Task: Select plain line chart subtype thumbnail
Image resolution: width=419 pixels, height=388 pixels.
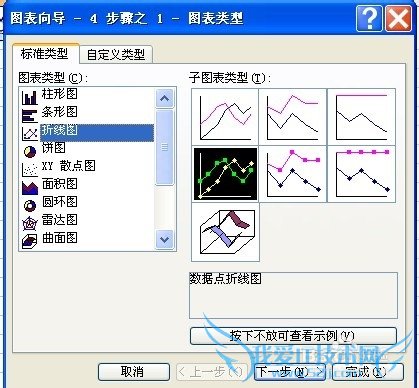Action: pos(225,117)
